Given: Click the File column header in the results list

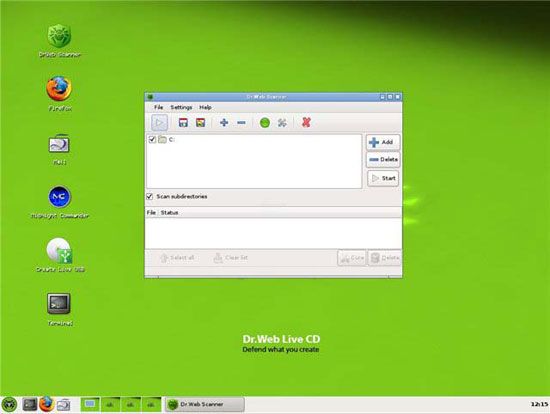Looking at the screenshot, I should coord(151,213).
